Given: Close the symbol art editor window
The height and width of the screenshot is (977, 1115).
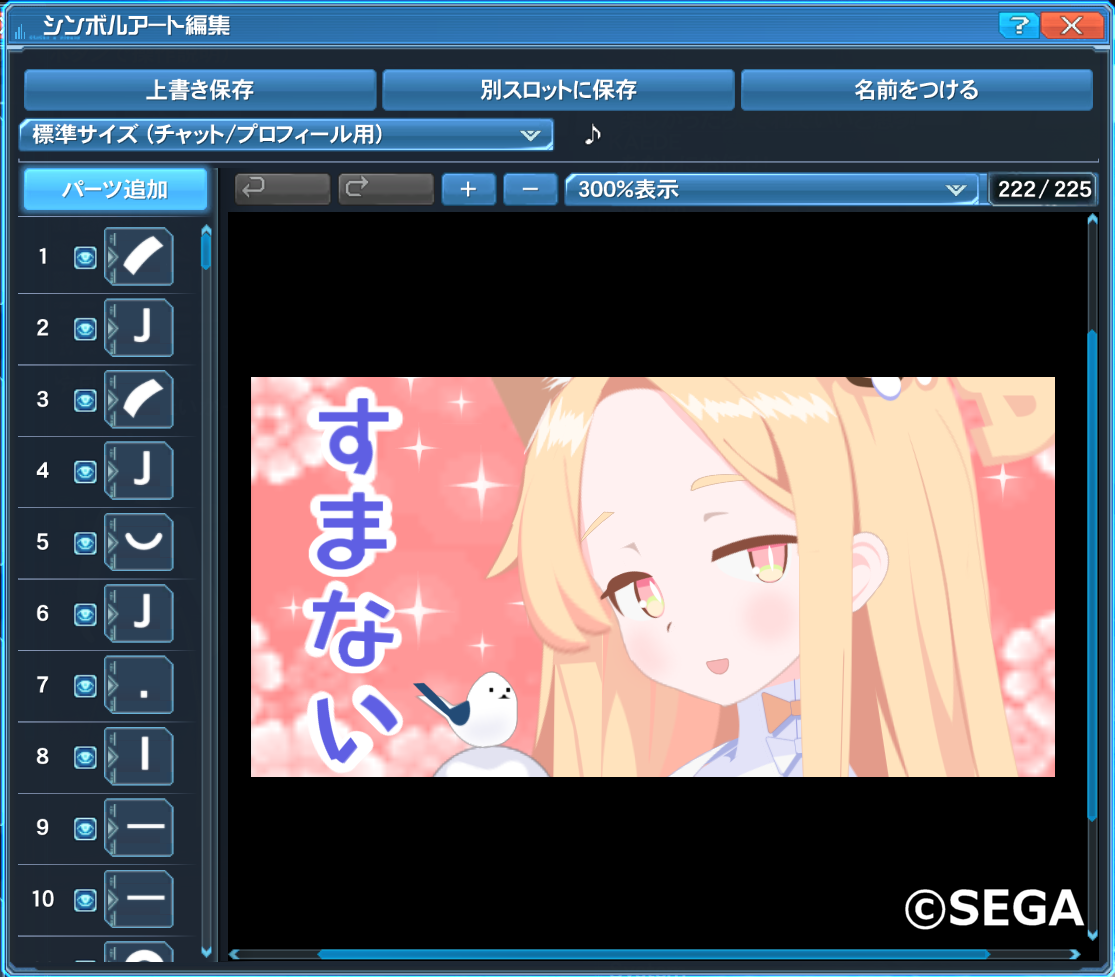Looking at the screenshot, I should pos(1072,26).
